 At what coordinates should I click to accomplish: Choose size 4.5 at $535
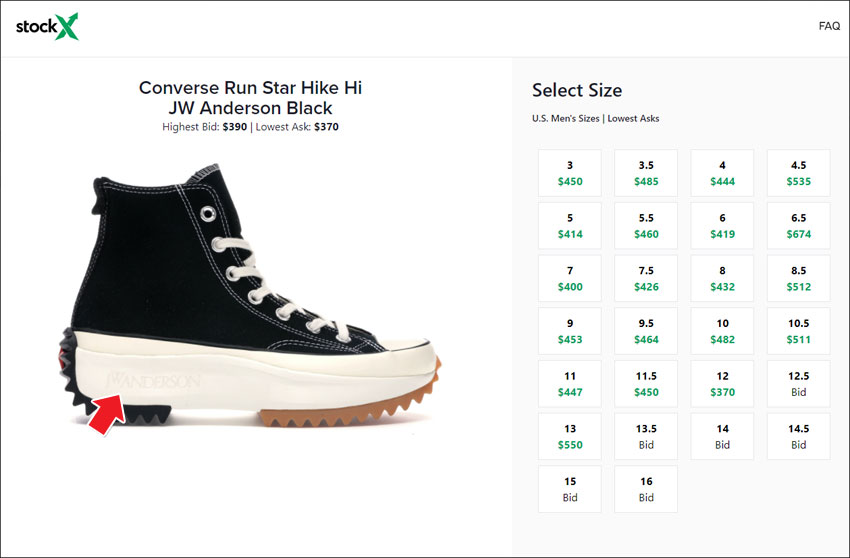pyautogui.click(x=798, y=174)
